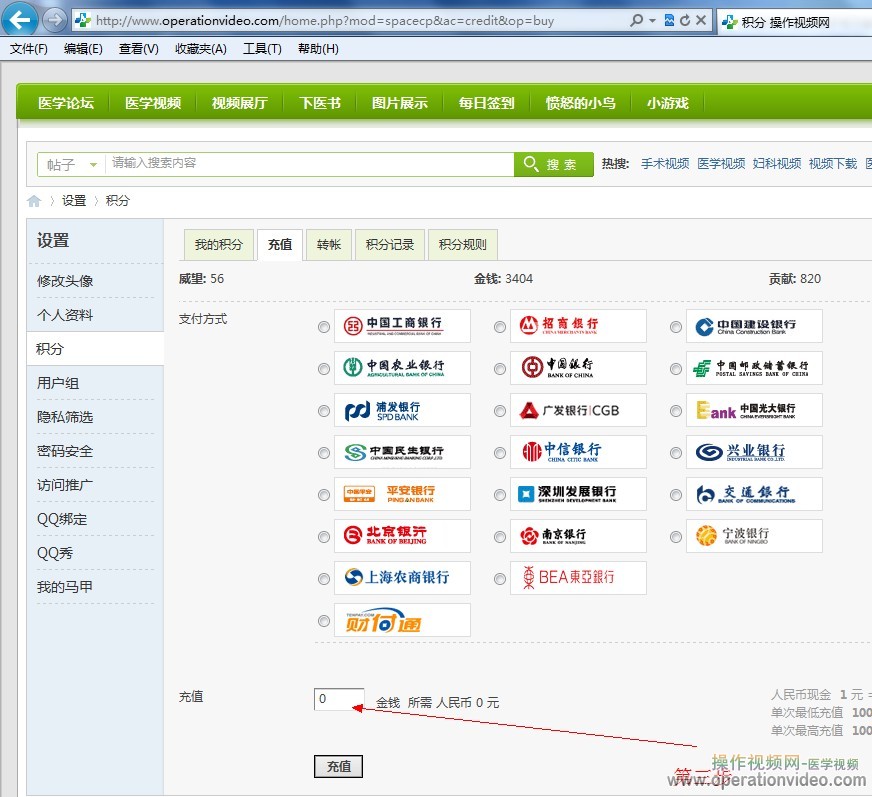Open 修改头像 in settings sidebar
The height and width of the screenshot is (797, 872).
click(65, 281)
